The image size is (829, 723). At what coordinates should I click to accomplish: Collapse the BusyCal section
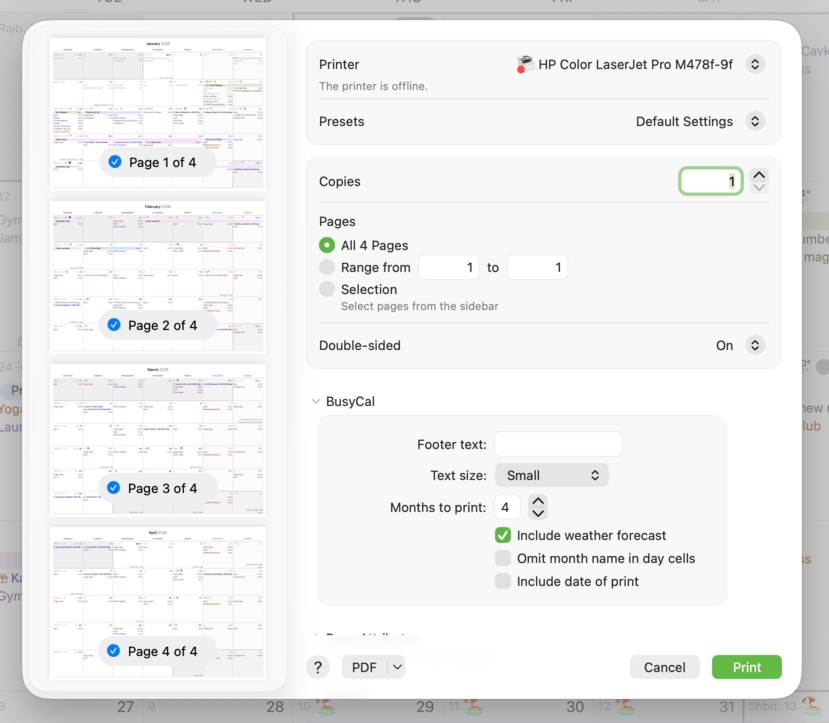click(x=316, y=401)
